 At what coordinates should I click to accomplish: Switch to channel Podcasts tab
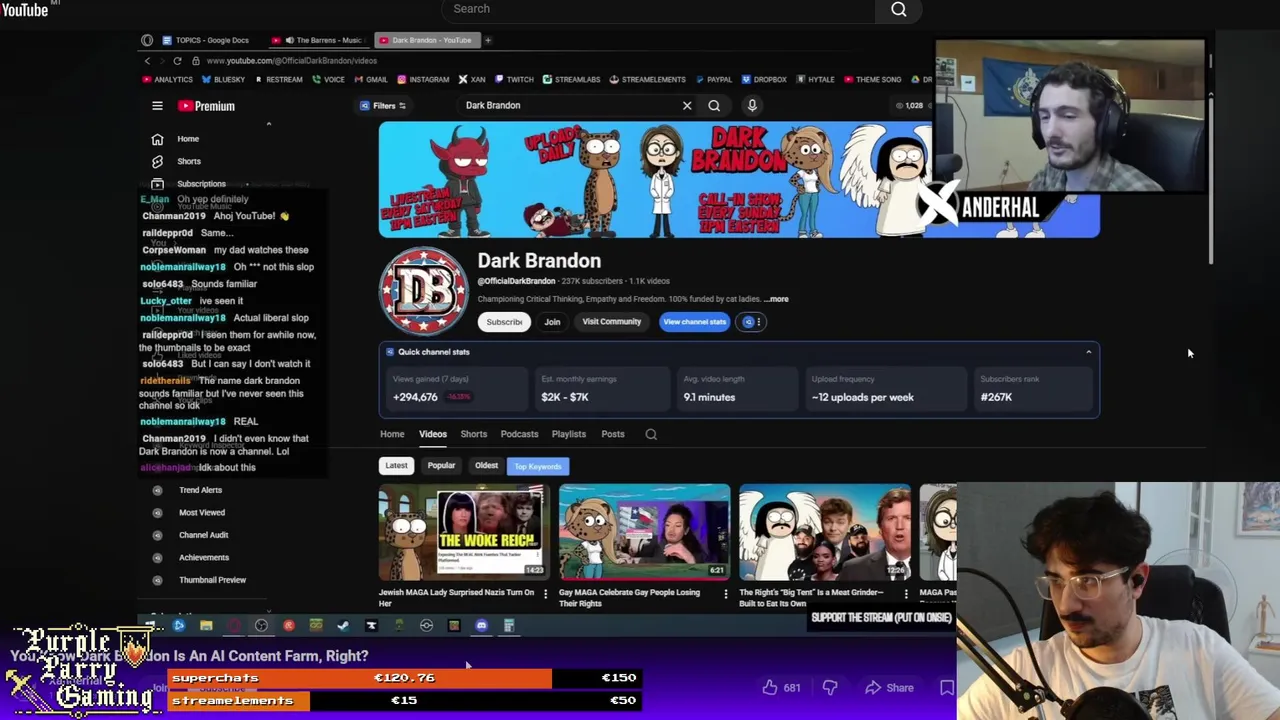point(519,434)
